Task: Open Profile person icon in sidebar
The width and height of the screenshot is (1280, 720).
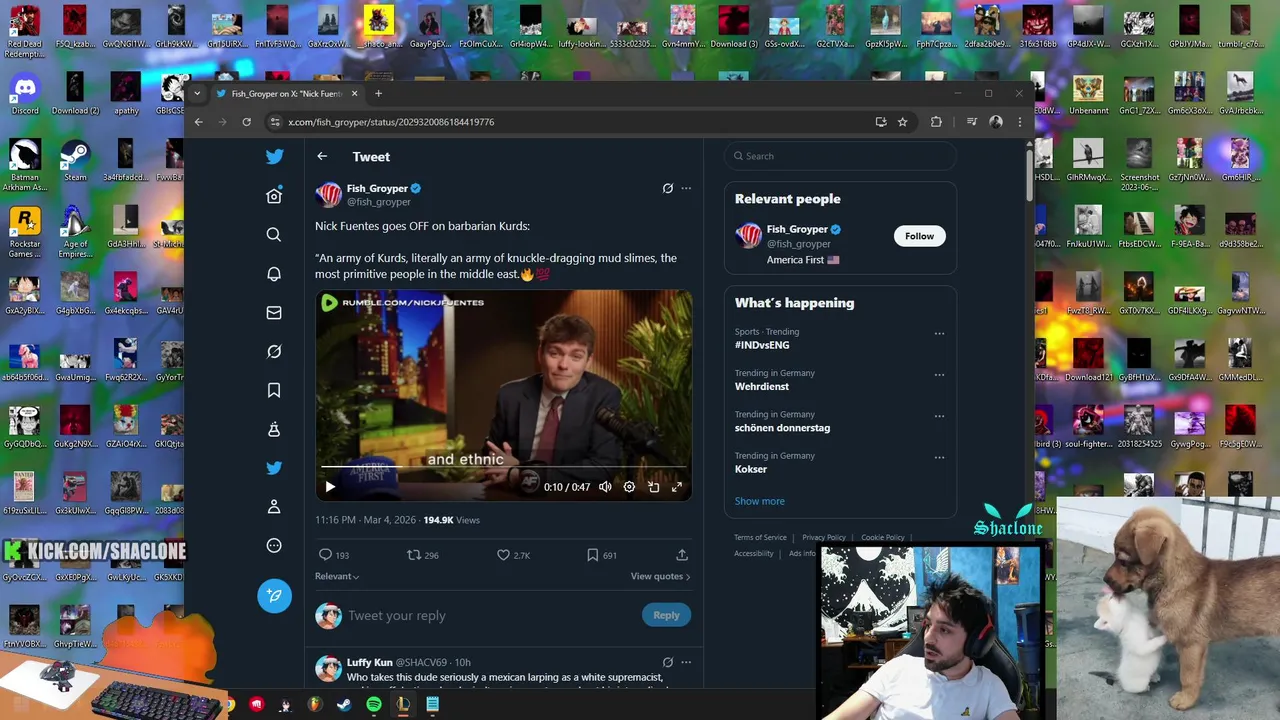Action: pos(274,507)
